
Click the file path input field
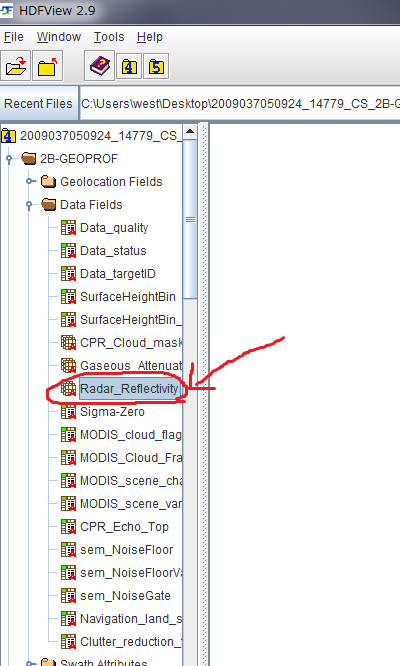click(240, 104)
